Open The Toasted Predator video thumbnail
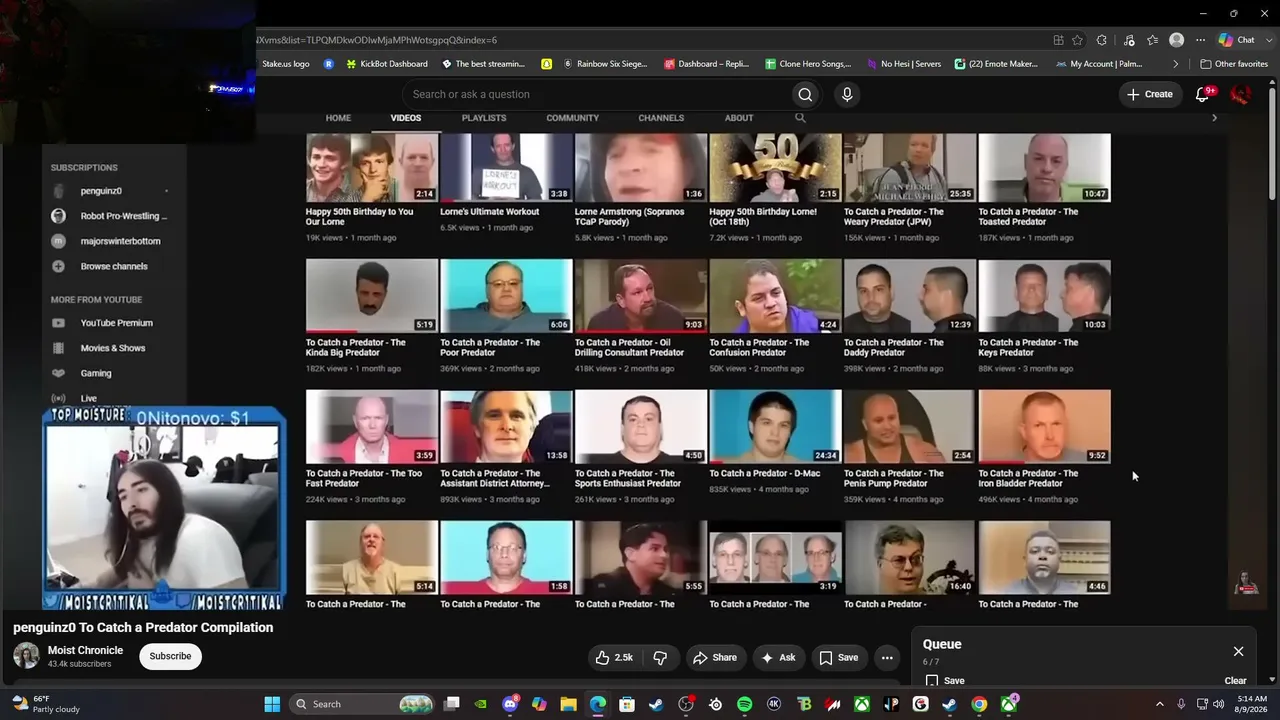Viewport: 1280px width, 720px height. tap(1044, 168)
